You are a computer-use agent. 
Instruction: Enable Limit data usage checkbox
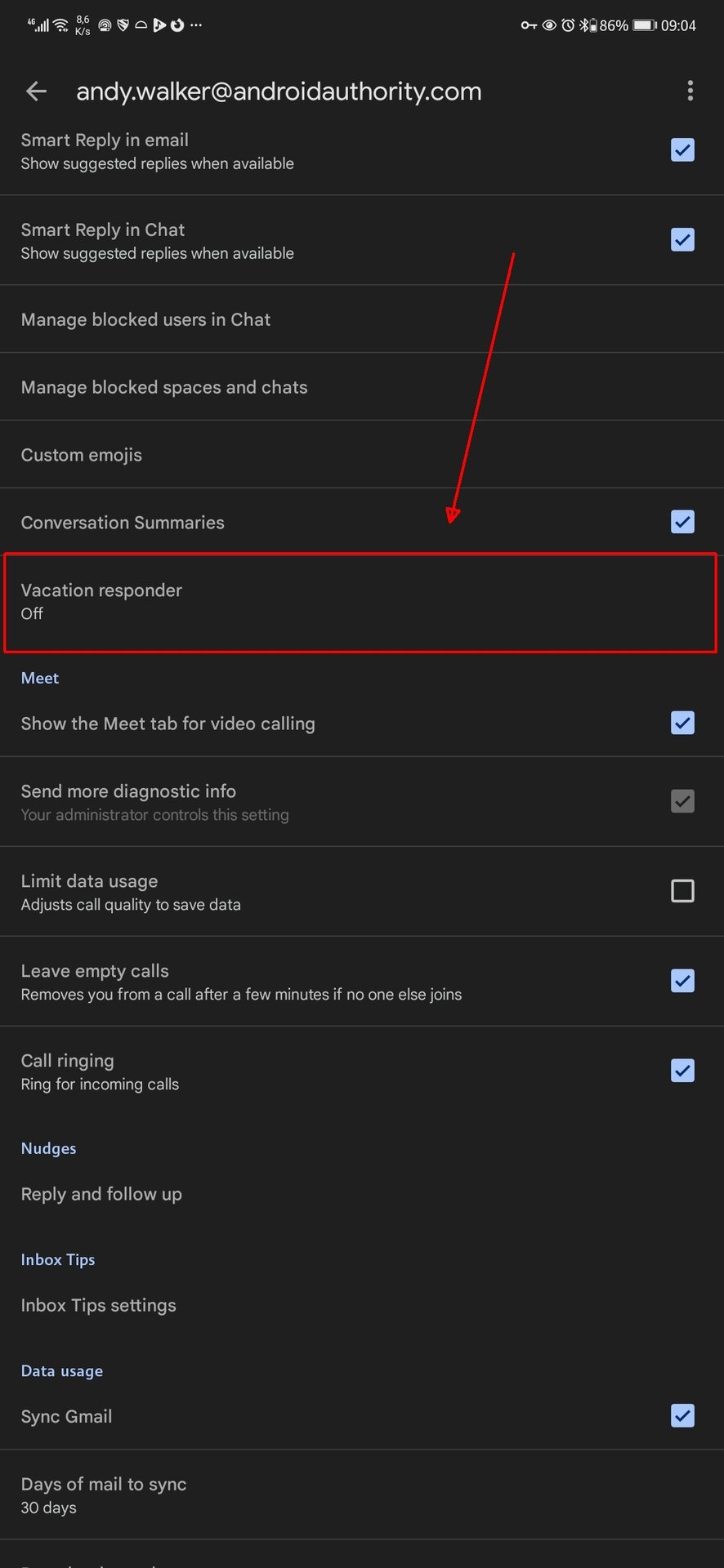pos(682,891)
